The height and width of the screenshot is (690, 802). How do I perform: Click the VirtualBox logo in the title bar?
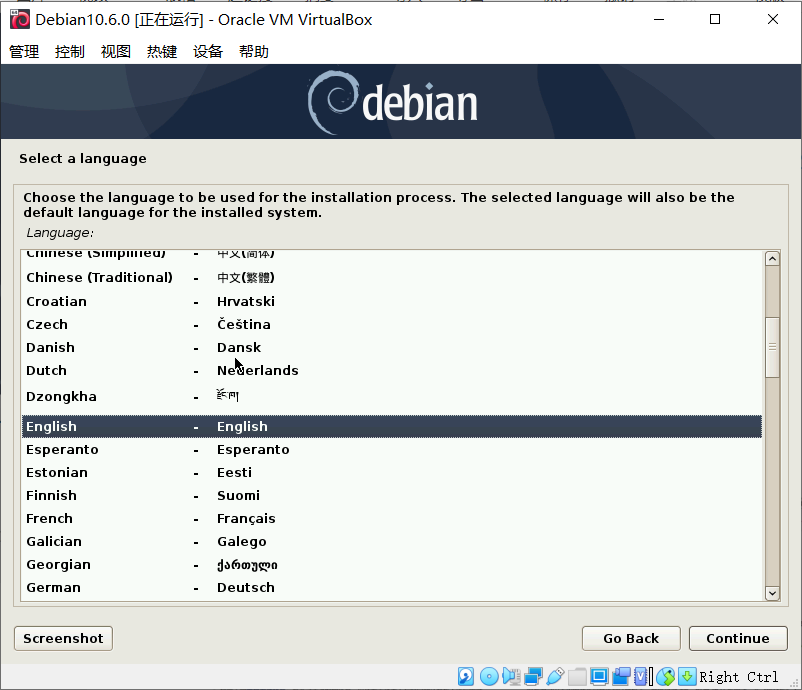19,18
